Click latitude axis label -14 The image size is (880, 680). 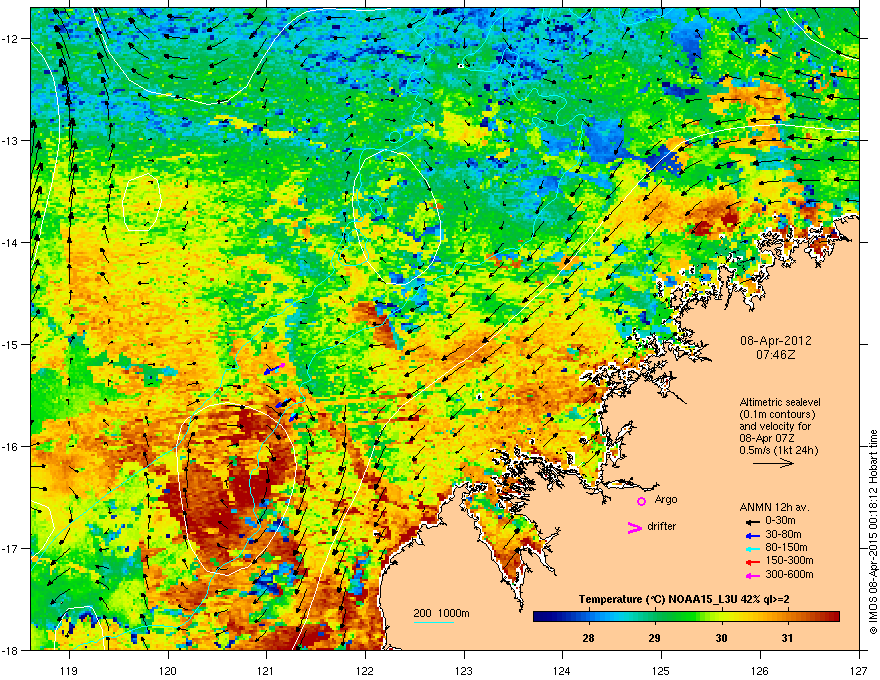11,242
